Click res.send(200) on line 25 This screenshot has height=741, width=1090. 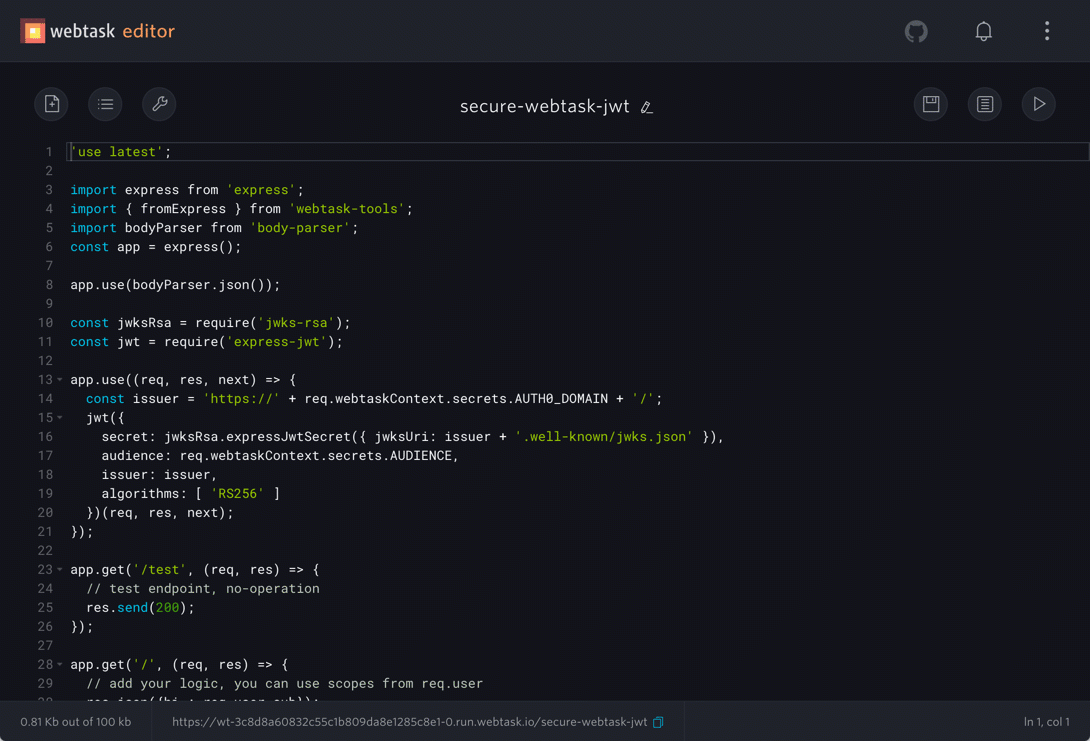(140, 608)
